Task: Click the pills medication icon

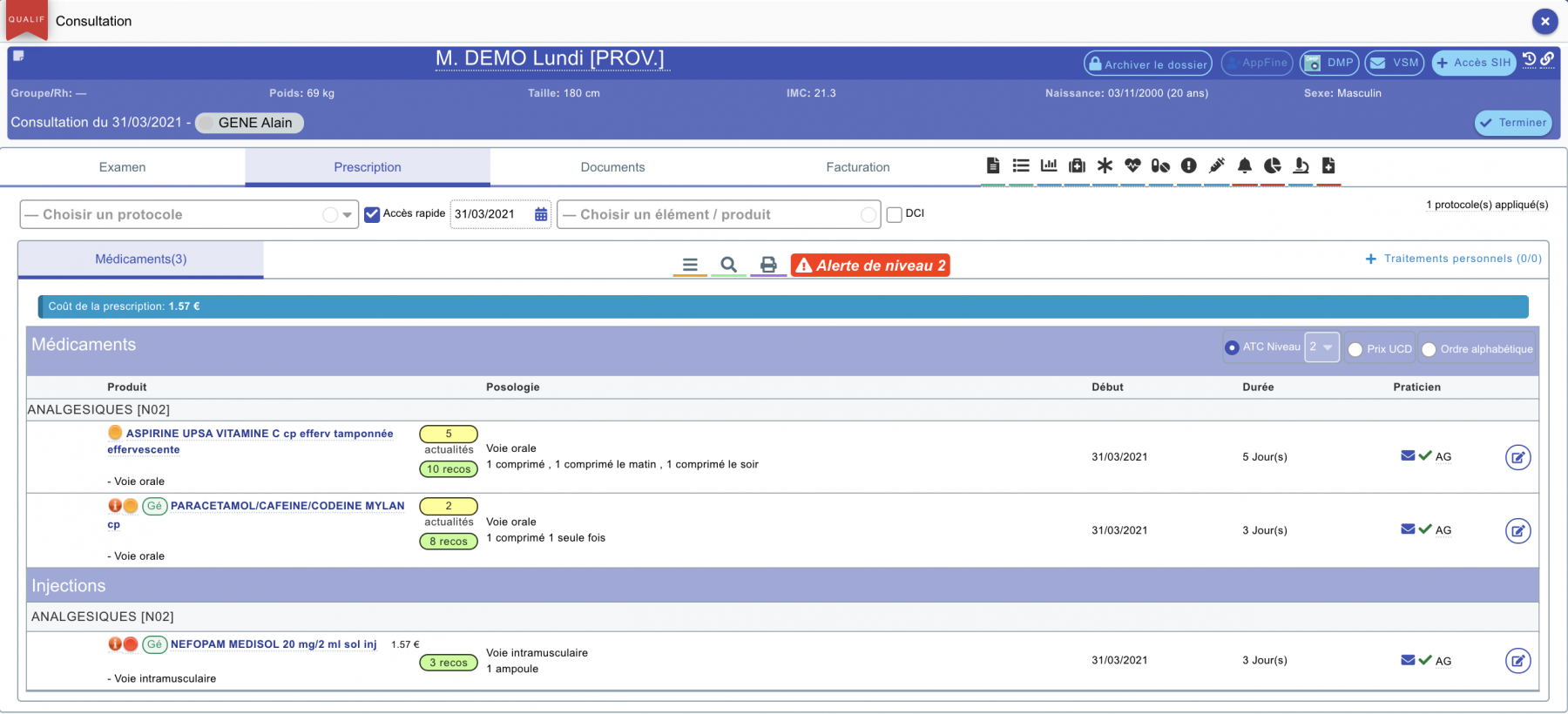Action: (1160, 165)
